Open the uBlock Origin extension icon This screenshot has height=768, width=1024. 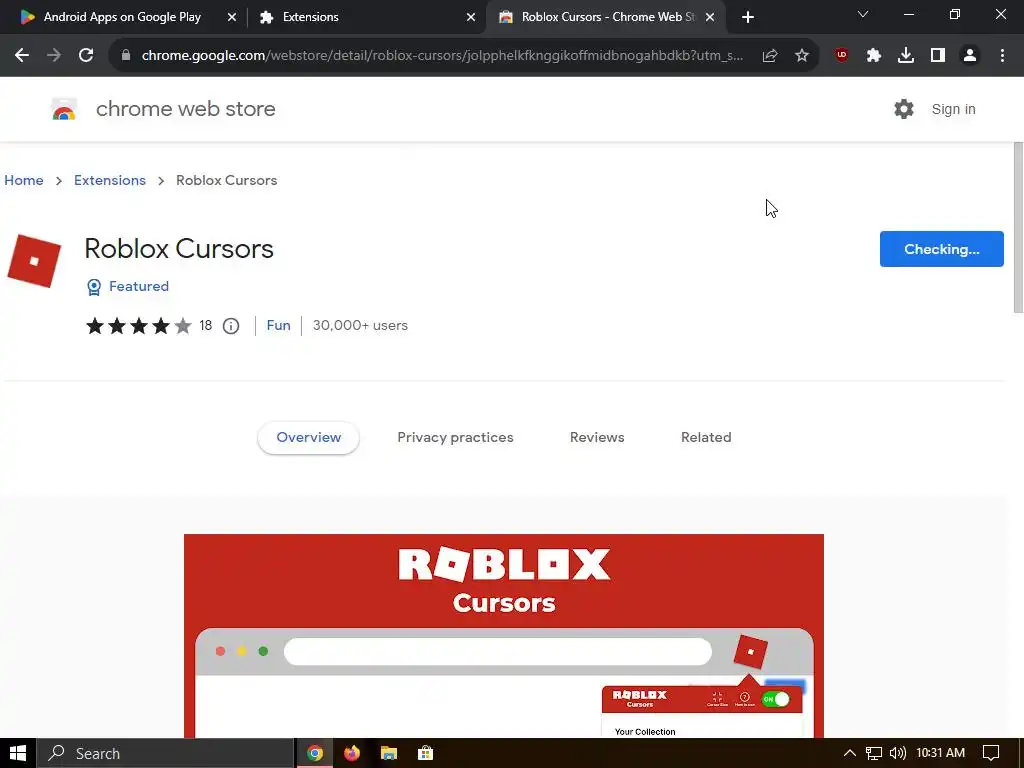click(x=842, y=56)
